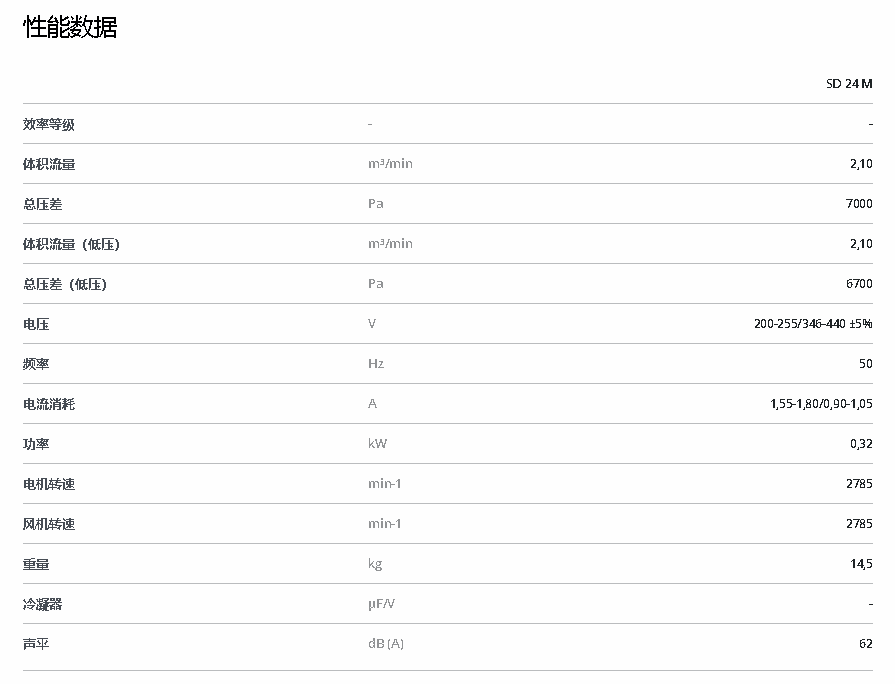Click the Hz unit in 频率 row

click(376, 364)
